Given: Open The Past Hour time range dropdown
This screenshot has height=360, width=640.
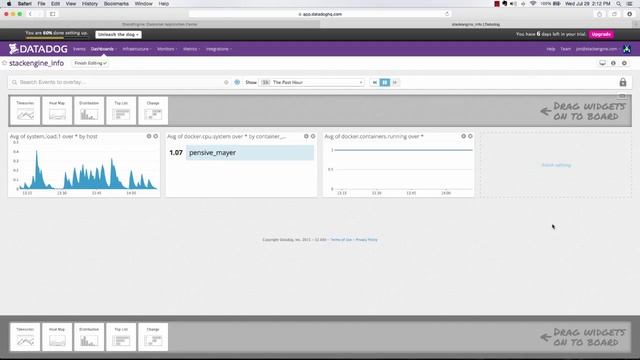Looking at the screenshot, I should 311,82.
